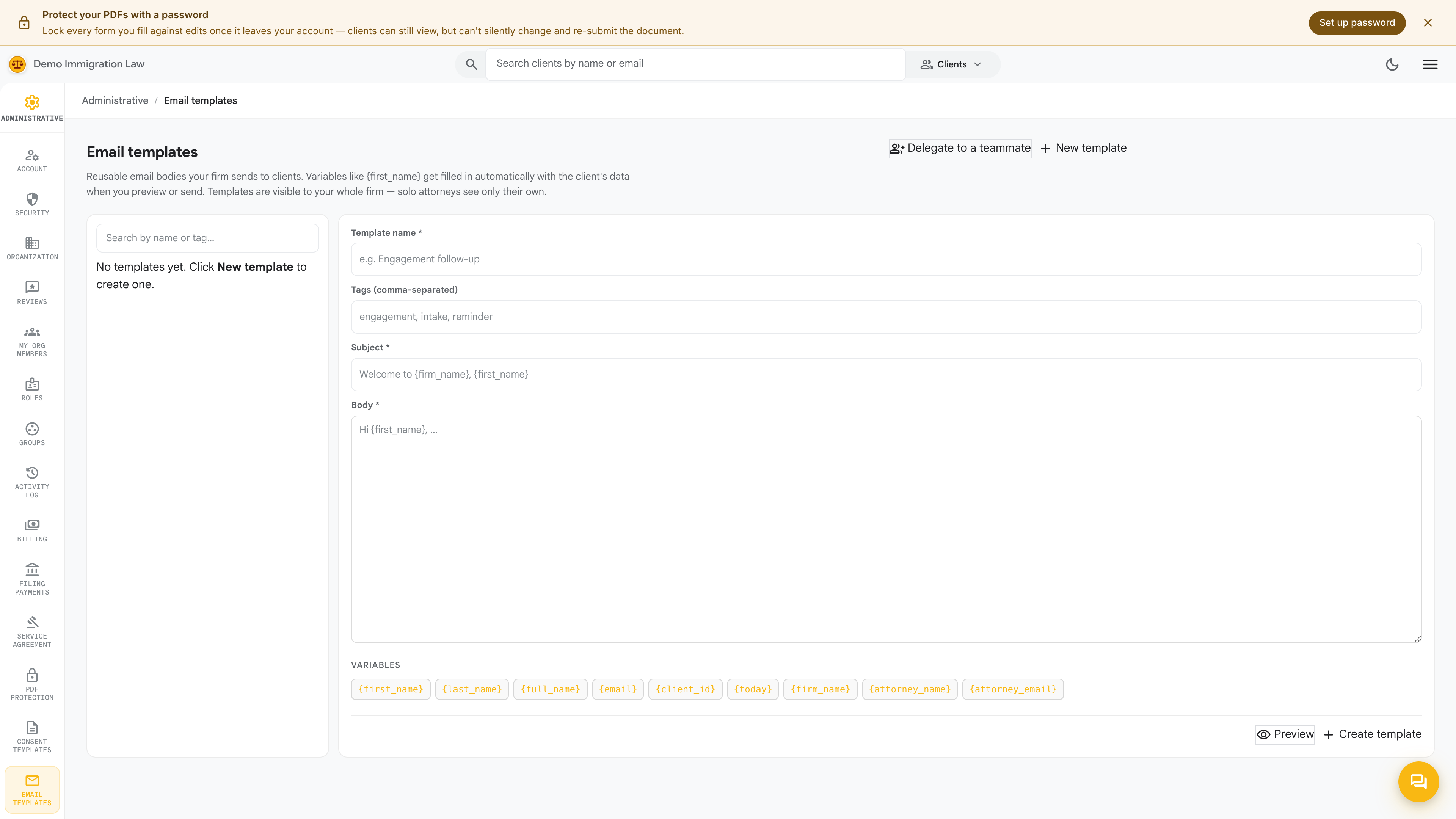Dismiss the PDF password banner
Screen dimensions: 1456x819
(1428, 23)
